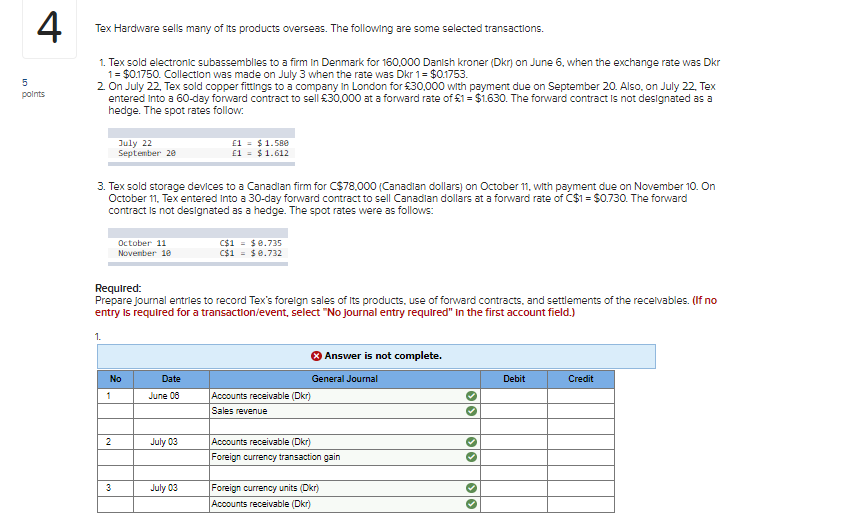The height and width of the screenshot is (521, 851).
Task: Click the General Journal column header
Action: (345, 379)
